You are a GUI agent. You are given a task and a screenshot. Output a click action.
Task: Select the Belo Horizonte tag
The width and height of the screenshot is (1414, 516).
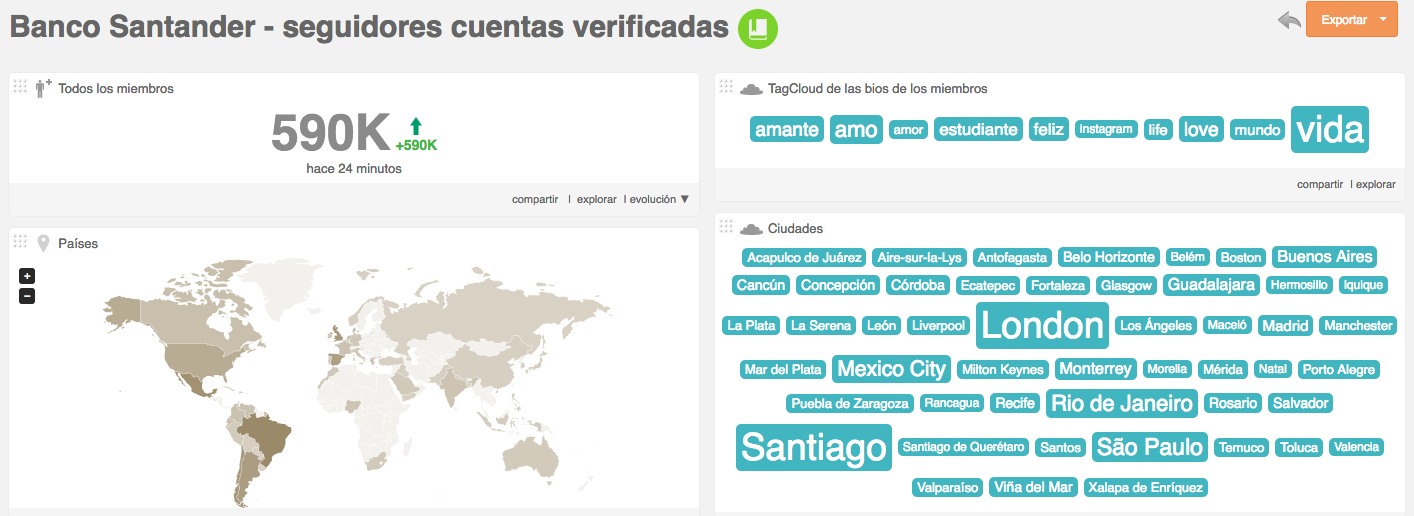[x=1108, y=257]
